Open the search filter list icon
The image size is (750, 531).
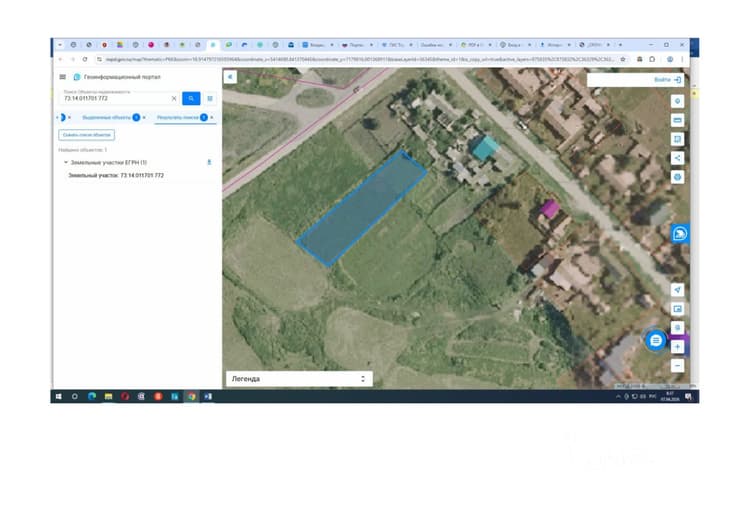point(210,99)
